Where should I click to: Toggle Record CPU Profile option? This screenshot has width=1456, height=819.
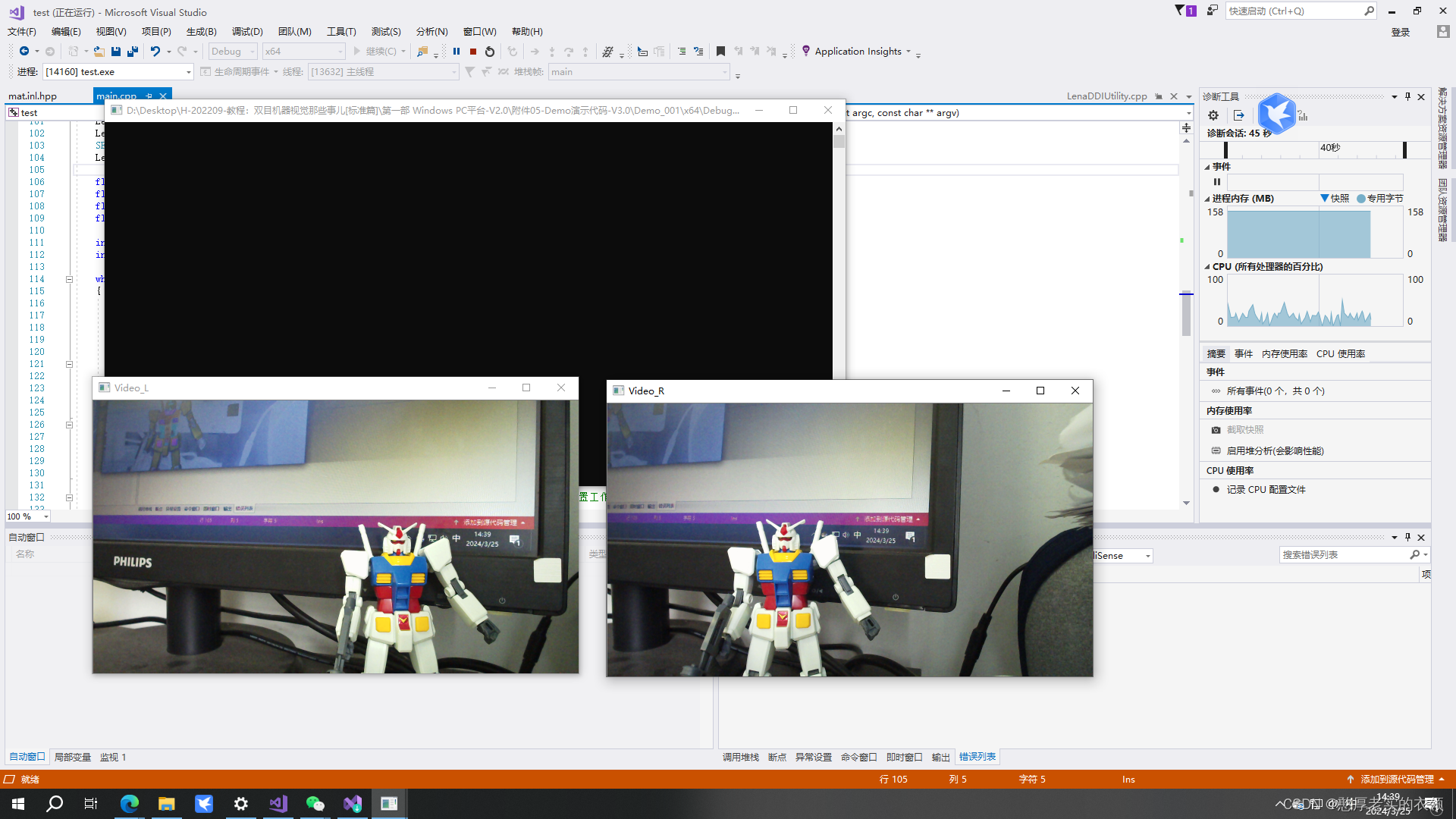(x=1266, y=490)
